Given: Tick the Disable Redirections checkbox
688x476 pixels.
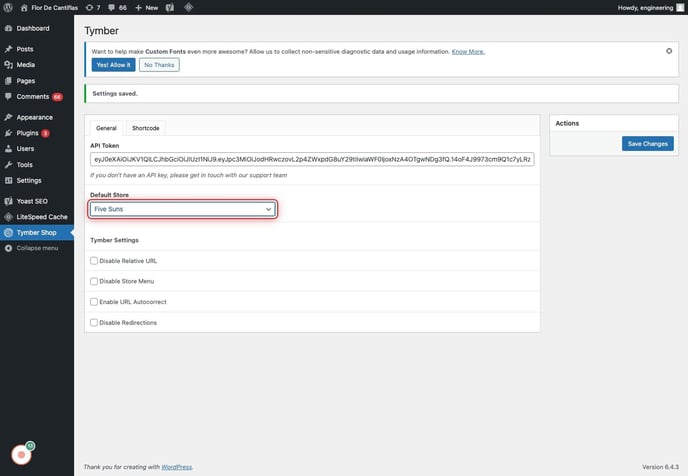Looking at the screenshot, I should (x=94, y=322).
